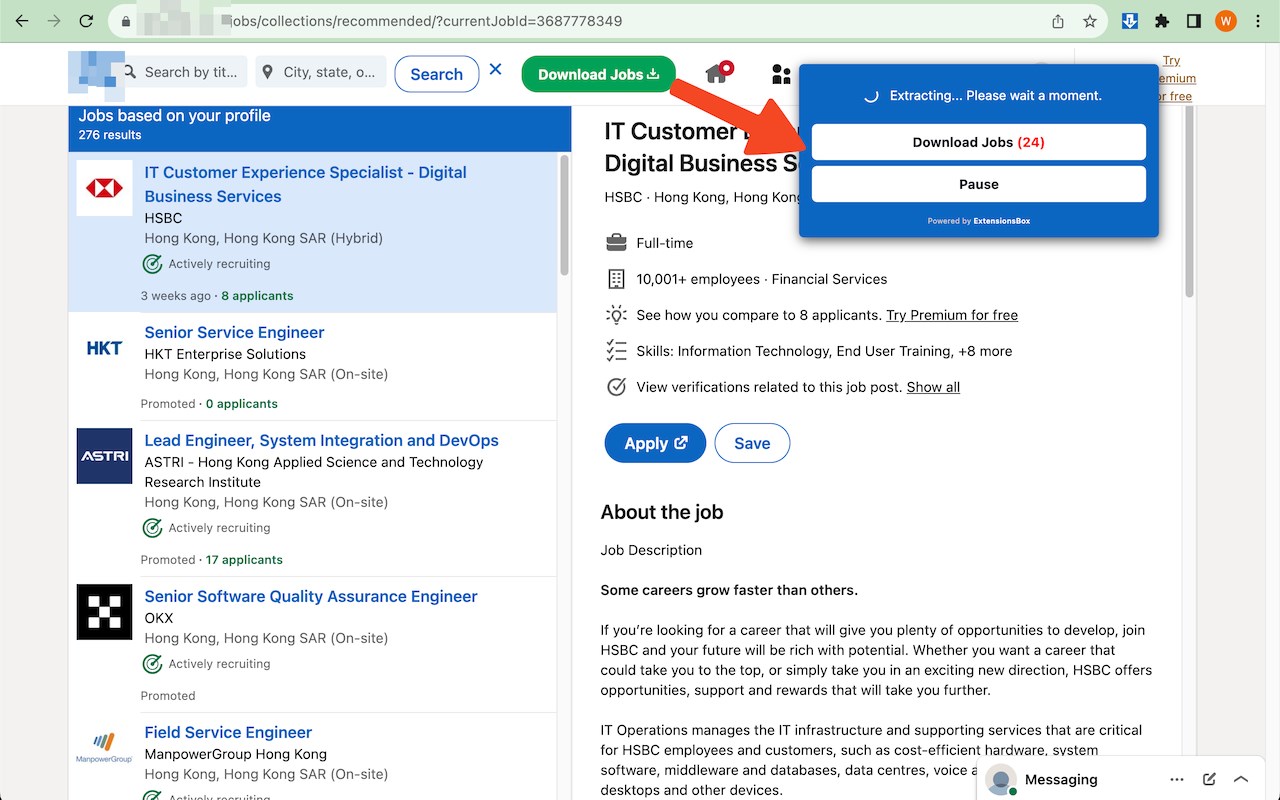Open the My Network people icon
Image resolution: width=1280 pixels, height=800 pixels.
tap(781, 74)
